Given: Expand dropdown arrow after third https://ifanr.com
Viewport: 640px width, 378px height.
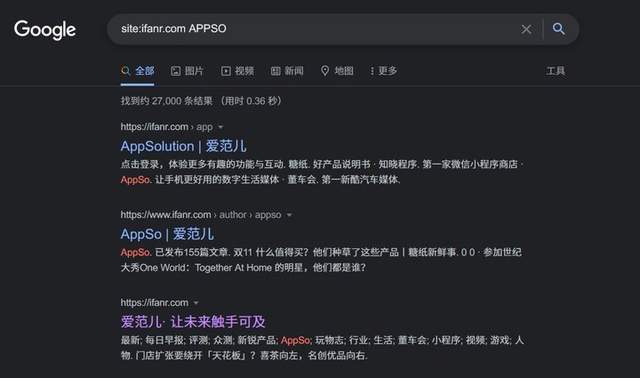Looking at the screenshot, I should point(196,303).
